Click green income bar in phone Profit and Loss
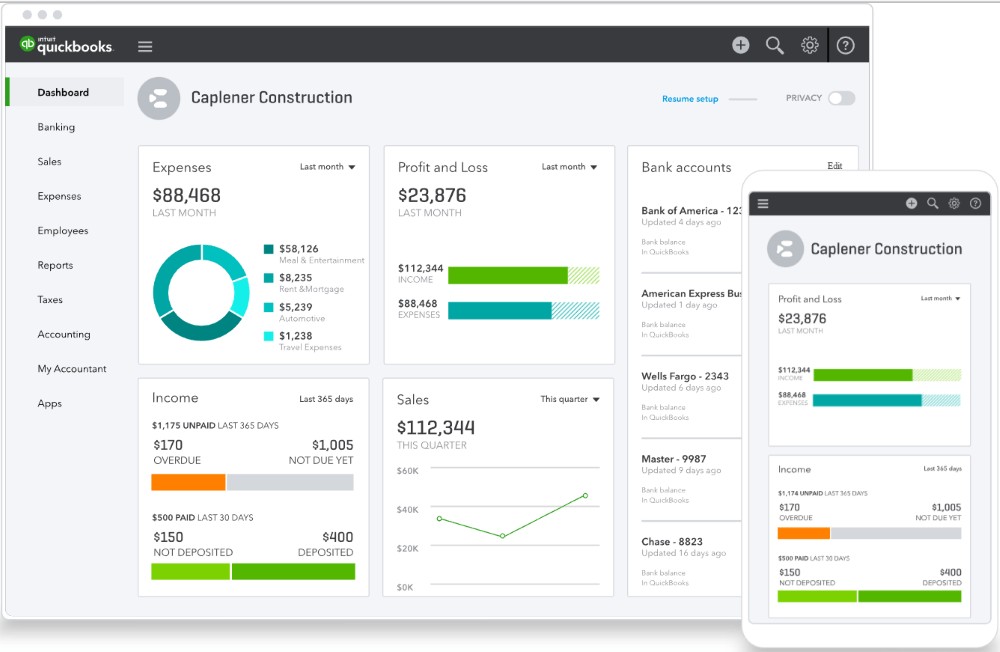The image size is (1000, 652). click(x=863, y=375)
